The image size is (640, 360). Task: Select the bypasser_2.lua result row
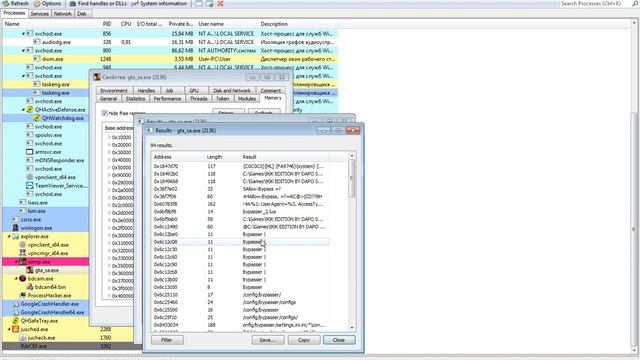[241, 211]
